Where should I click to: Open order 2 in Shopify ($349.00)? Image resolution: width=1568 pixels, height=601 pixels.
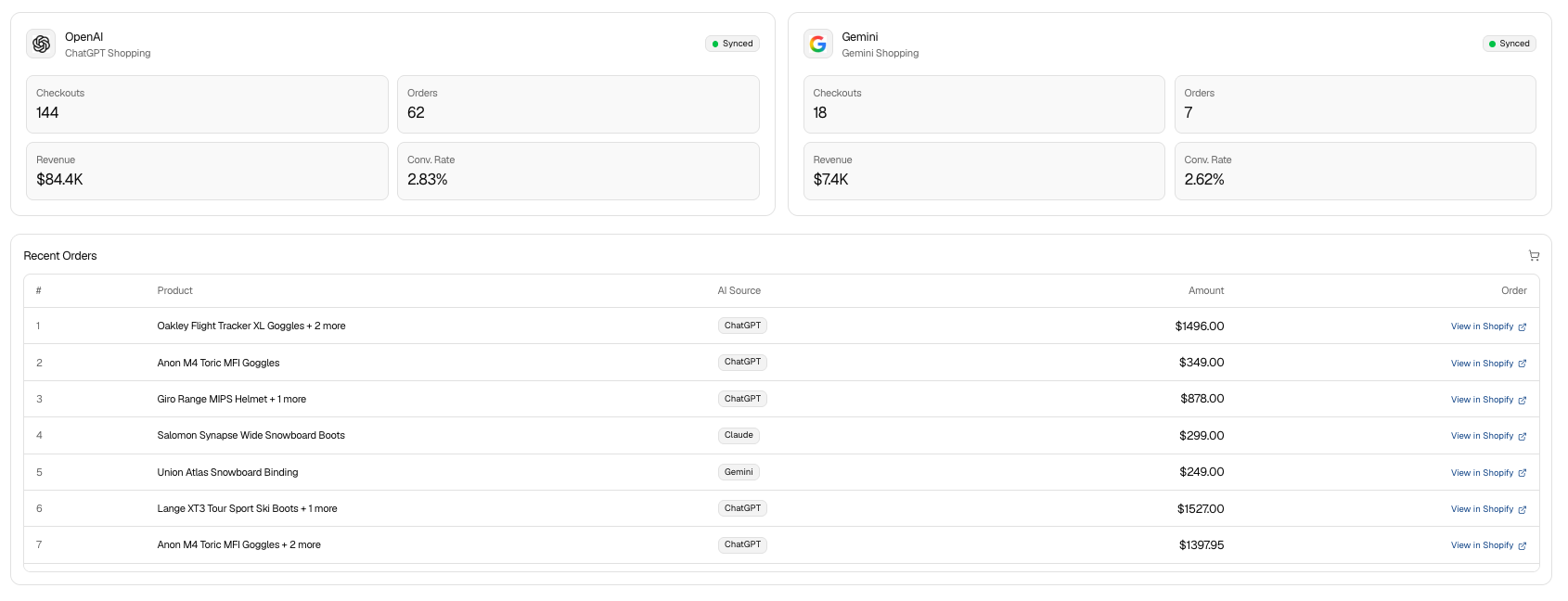(x=1488, y=364)
